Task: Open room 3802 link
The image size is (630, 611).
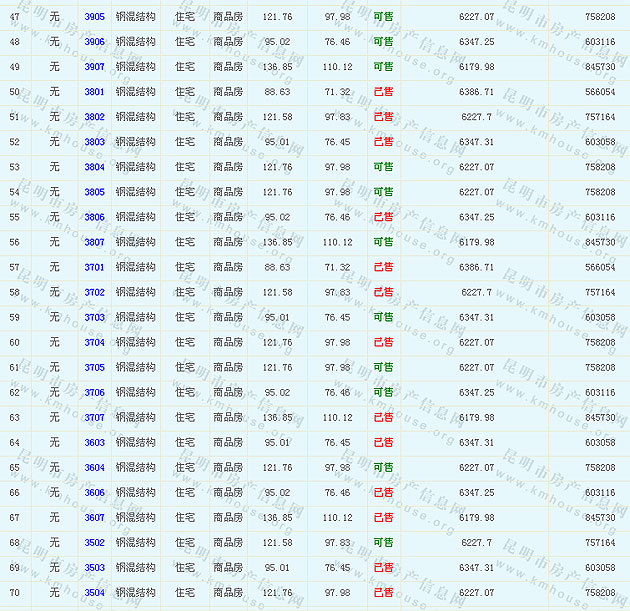Action: [94, 117]
